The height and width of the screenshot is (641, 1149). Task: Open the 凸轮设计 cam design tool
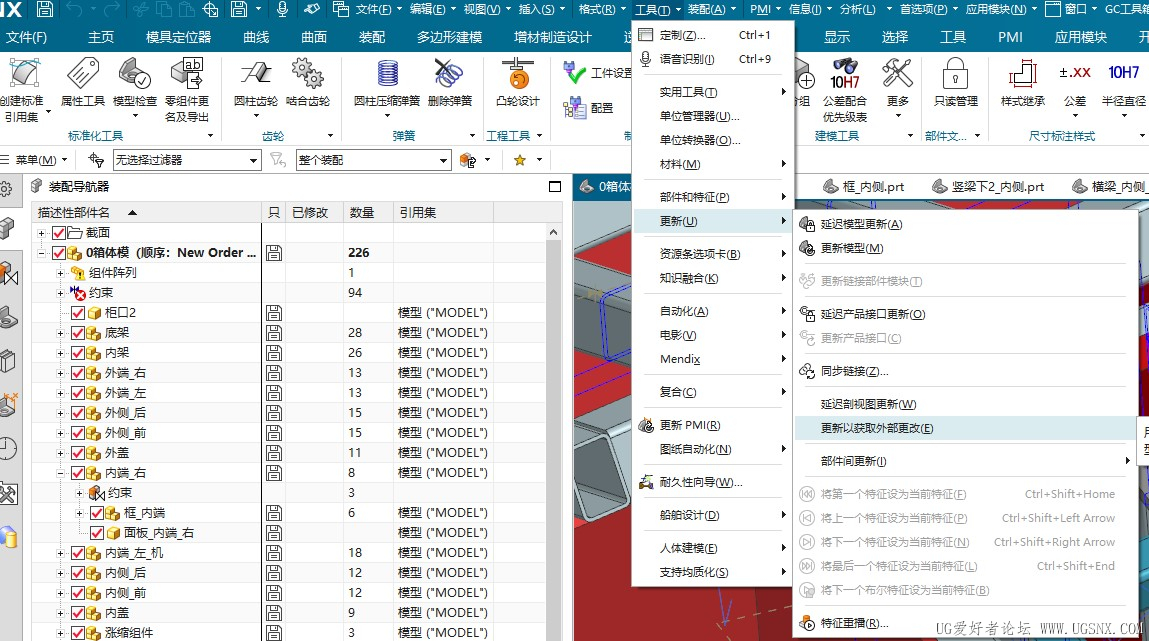(x=518, y=82)
